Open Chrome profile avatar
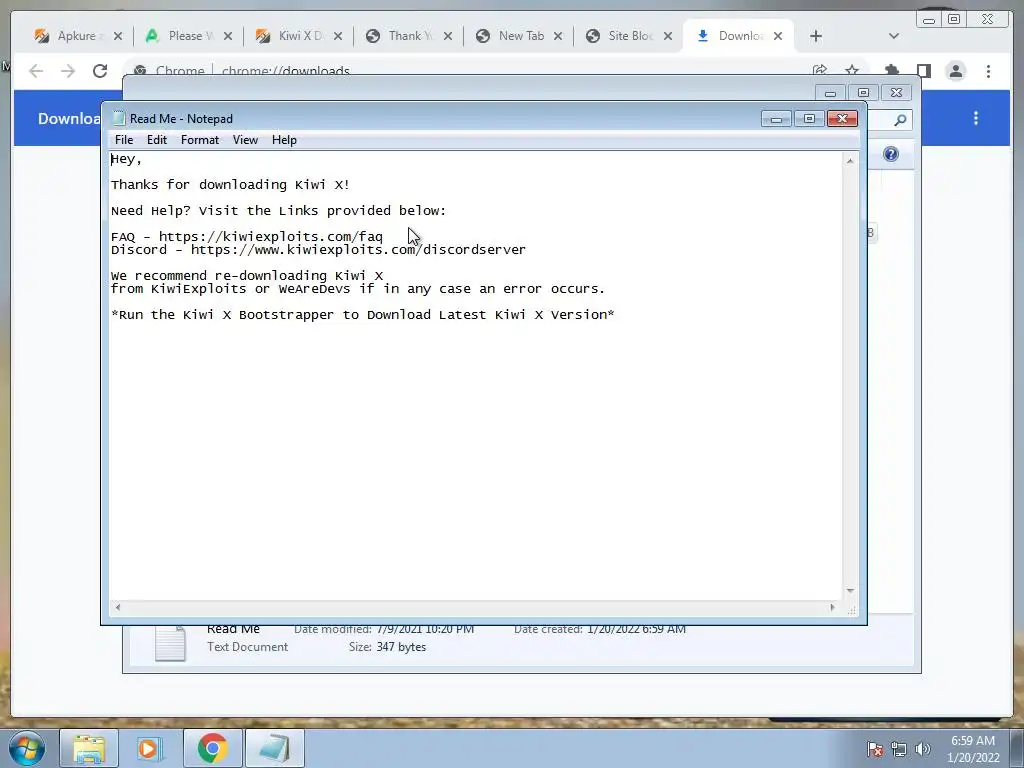The height and width of the screenshot is (768, 1024). pyautogui.click(x=955, y=71)
